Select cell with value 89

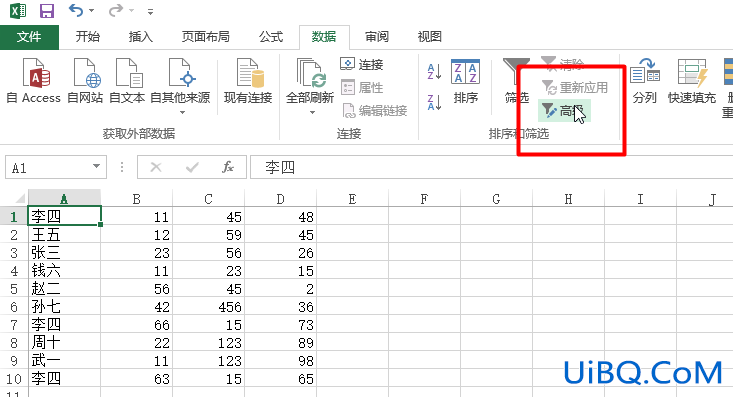point(280,343)
